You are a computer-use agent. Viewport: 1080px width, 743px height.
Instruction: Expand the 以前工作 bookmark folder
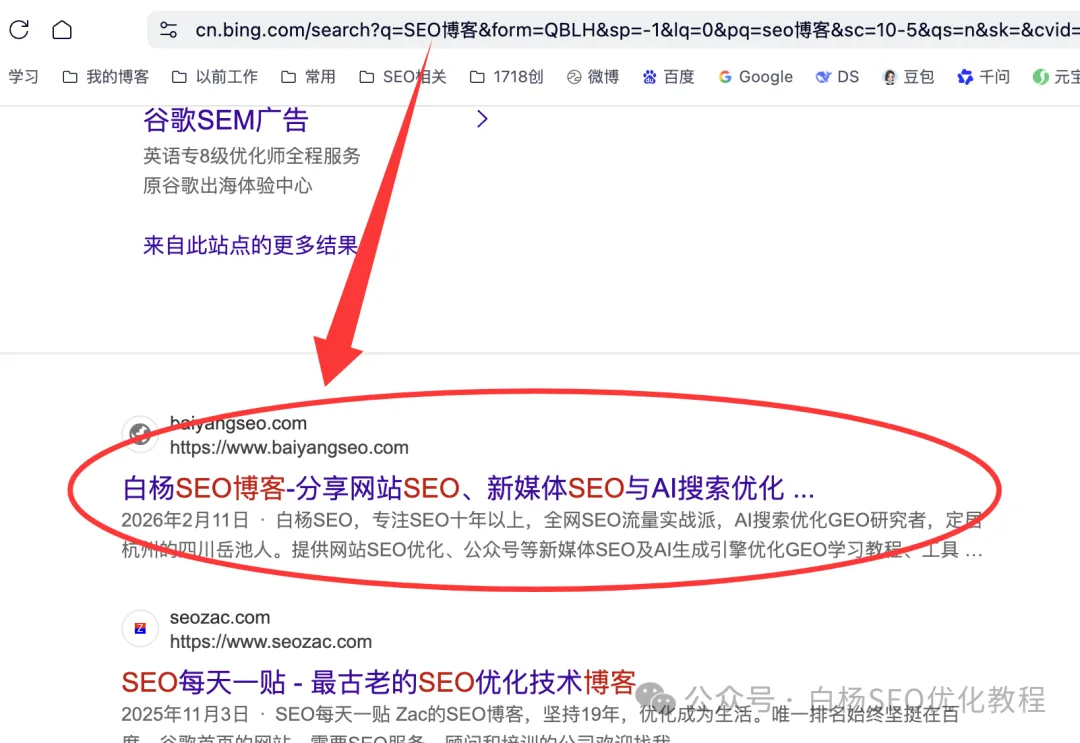(214, 77)
